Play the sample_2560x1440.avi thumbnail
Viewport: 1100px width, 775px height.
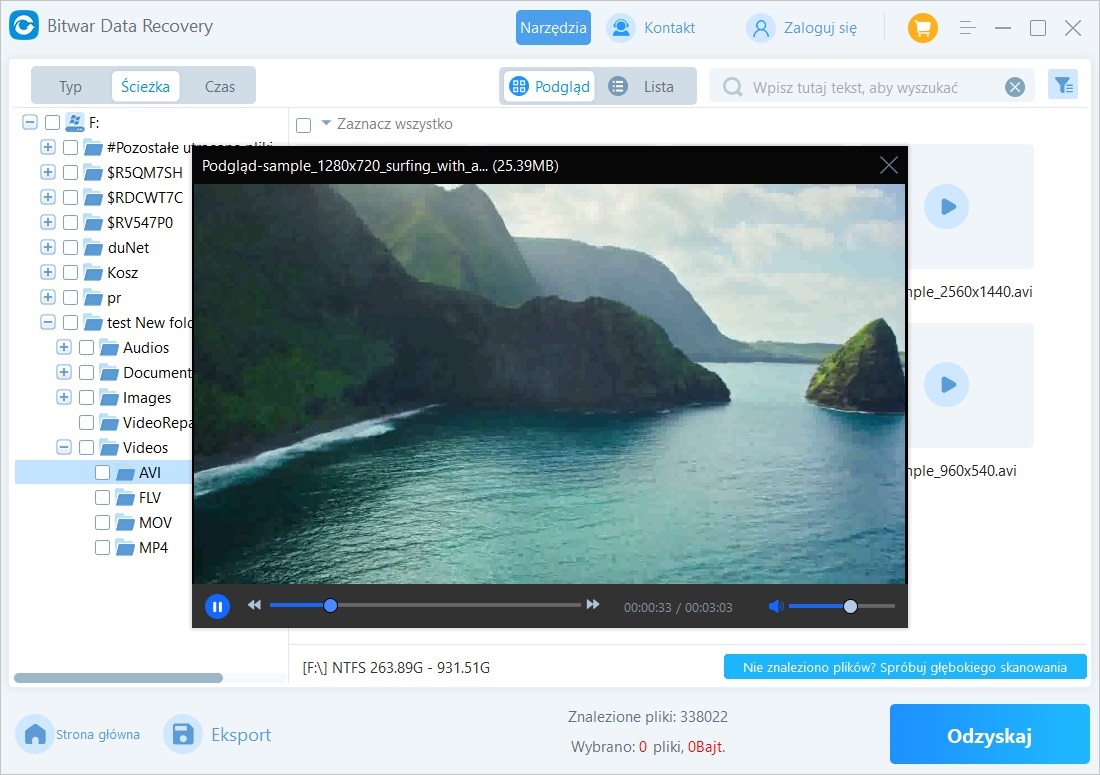point(946,207)
